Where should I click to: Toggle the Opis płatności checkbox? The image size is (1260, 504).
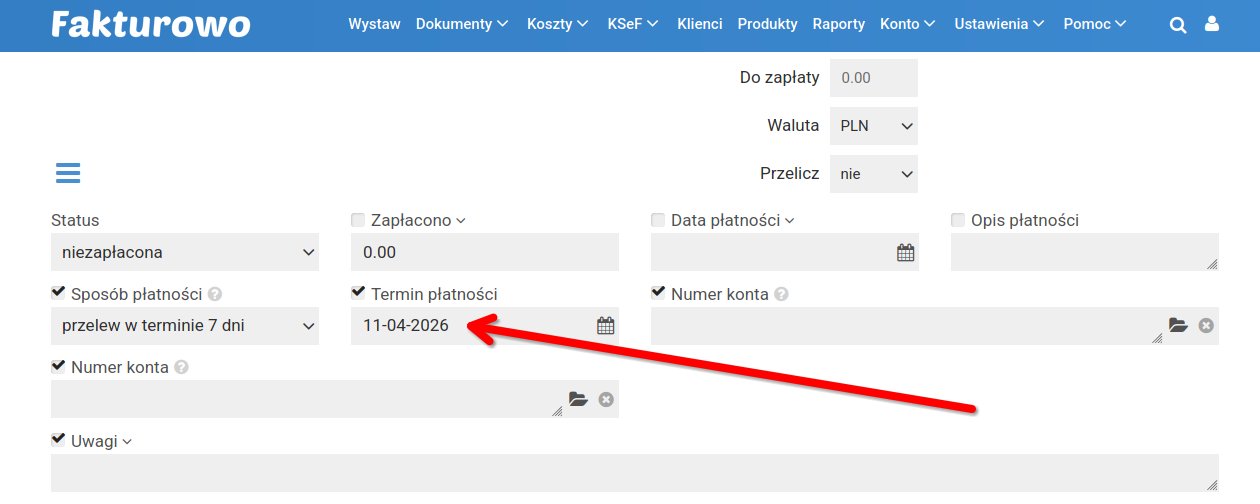958,220
